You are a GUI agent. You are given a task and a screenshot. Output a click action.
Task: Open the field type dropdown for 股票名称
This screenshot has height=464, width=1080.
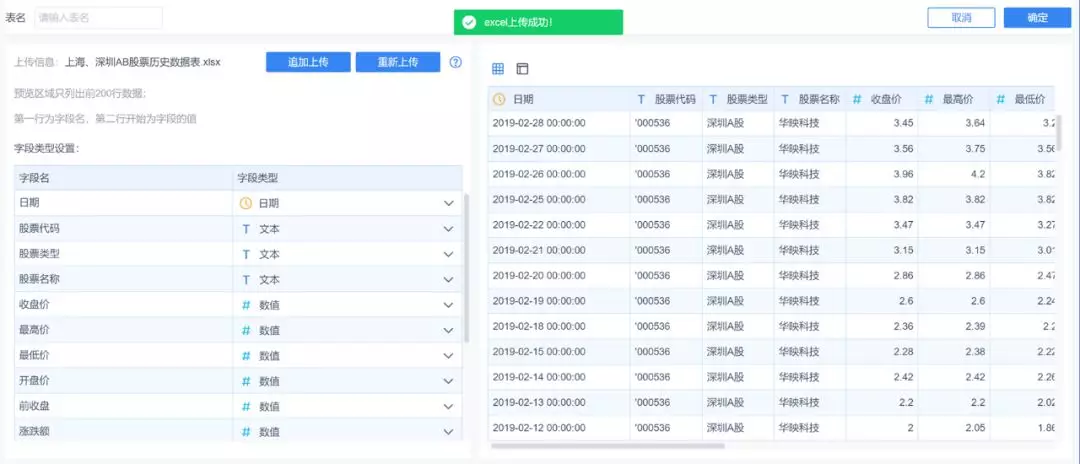[x=448, y=280]
